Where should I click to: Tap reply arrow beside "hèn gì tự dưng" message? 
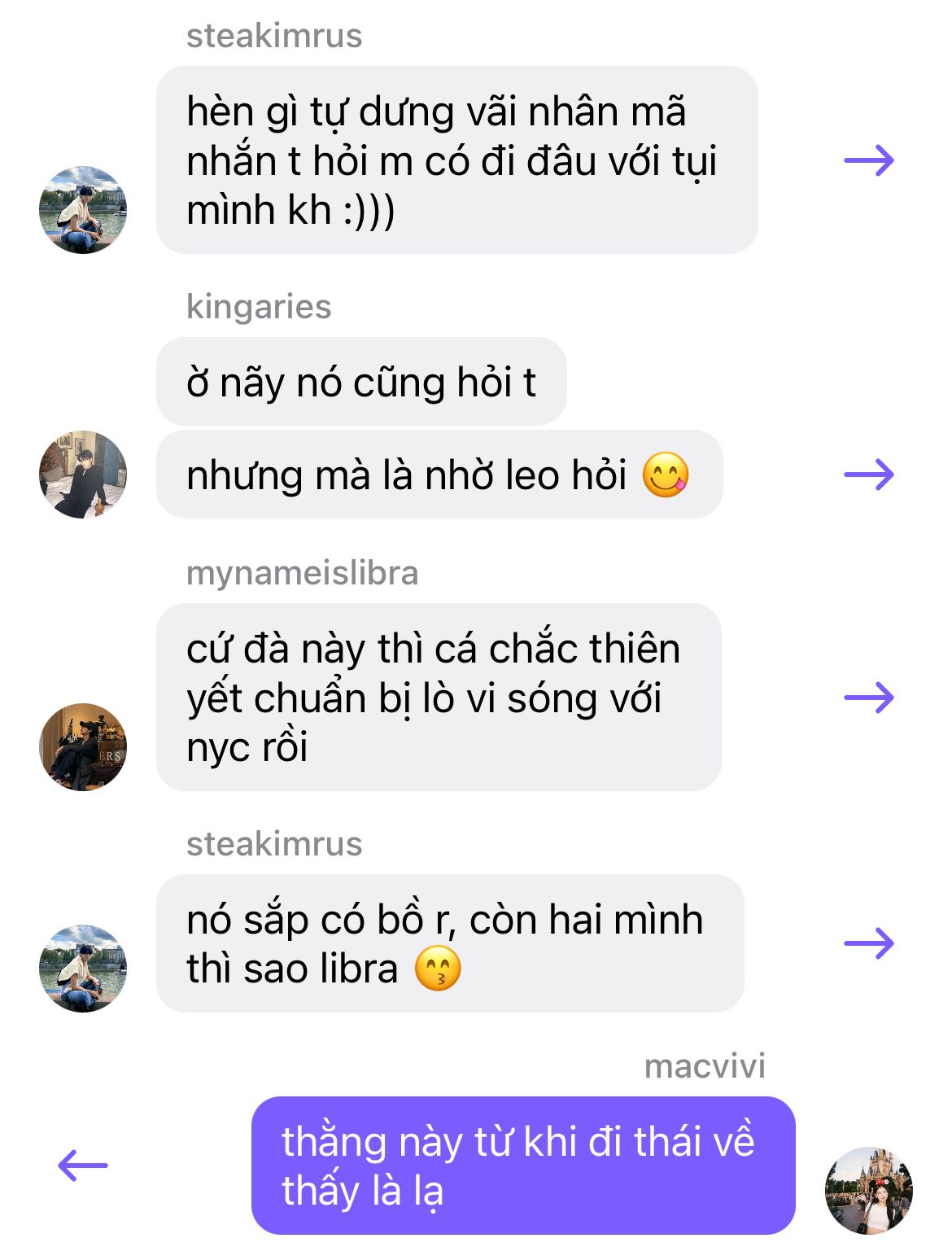(x=869, y=160)
